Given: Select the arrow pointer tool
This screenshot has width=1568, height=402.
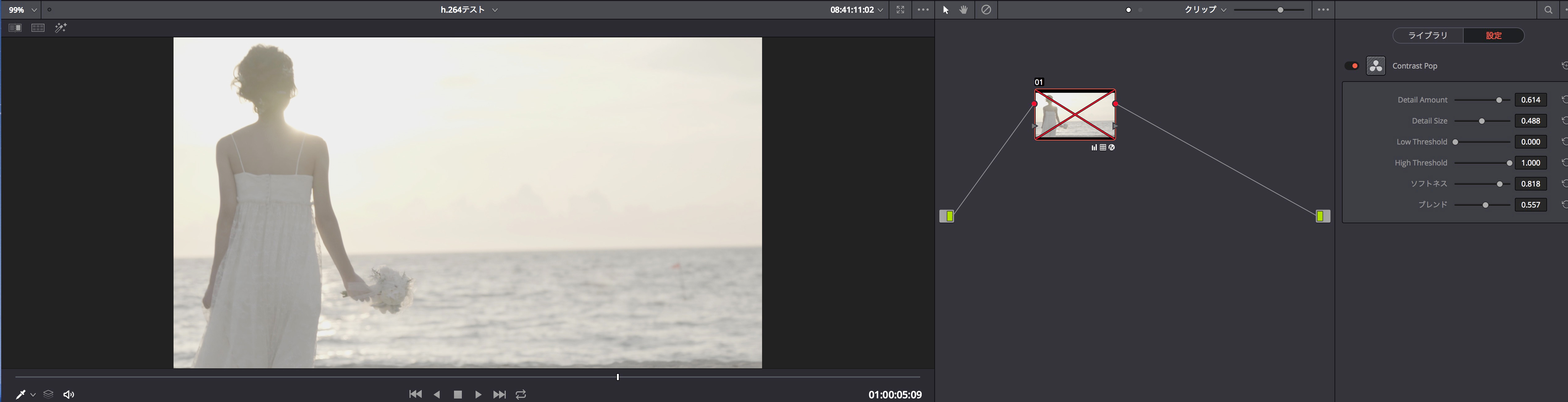Looking at the screenshot, I should tap(945, 10).
